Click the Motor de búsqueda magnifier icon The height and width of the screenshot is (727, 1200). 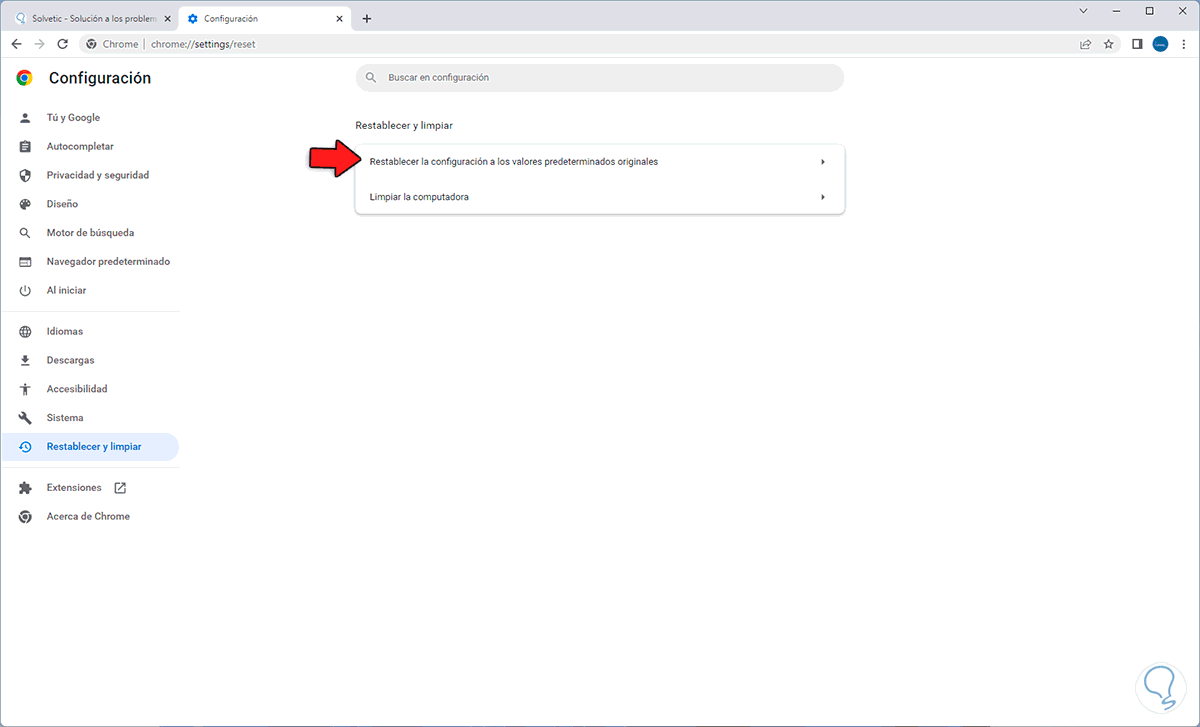[26, 233]
